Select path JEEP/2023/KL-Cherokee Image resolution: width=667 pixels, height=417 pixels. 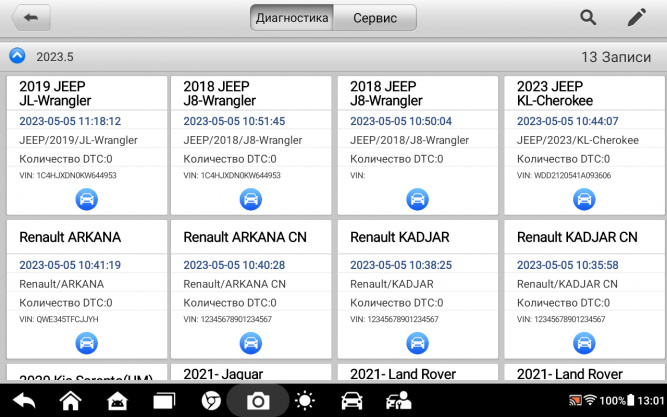[x=578, y=140]
